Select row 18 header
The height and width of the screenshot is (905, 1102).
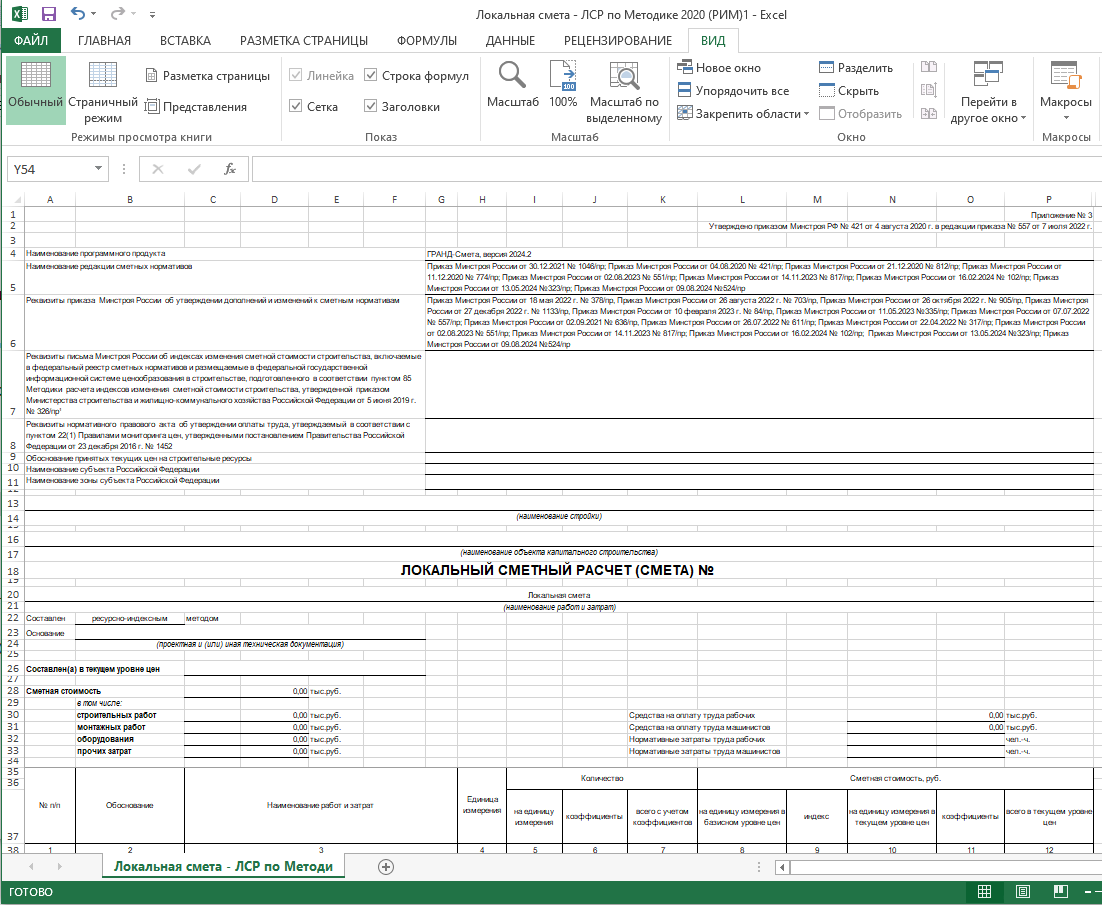tap(13, 571)
